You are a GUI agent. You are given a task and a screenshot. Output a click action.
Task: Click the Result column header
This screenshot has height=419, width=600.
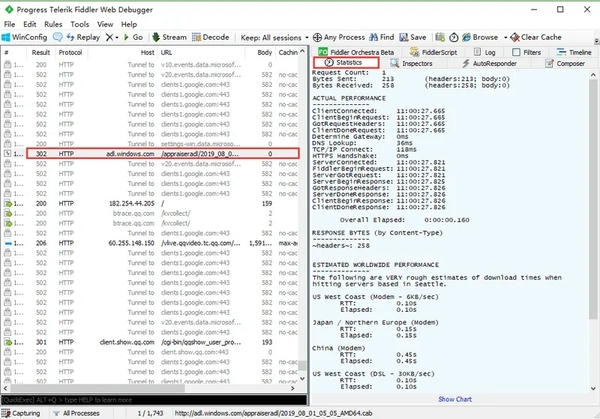[x=41, y=52]
